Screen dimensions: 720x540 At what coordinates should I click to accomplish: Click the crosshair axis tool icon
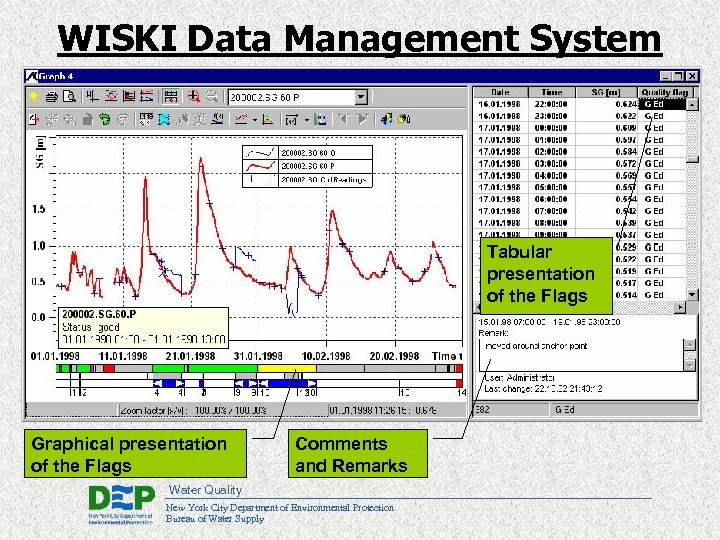[92, 96]
